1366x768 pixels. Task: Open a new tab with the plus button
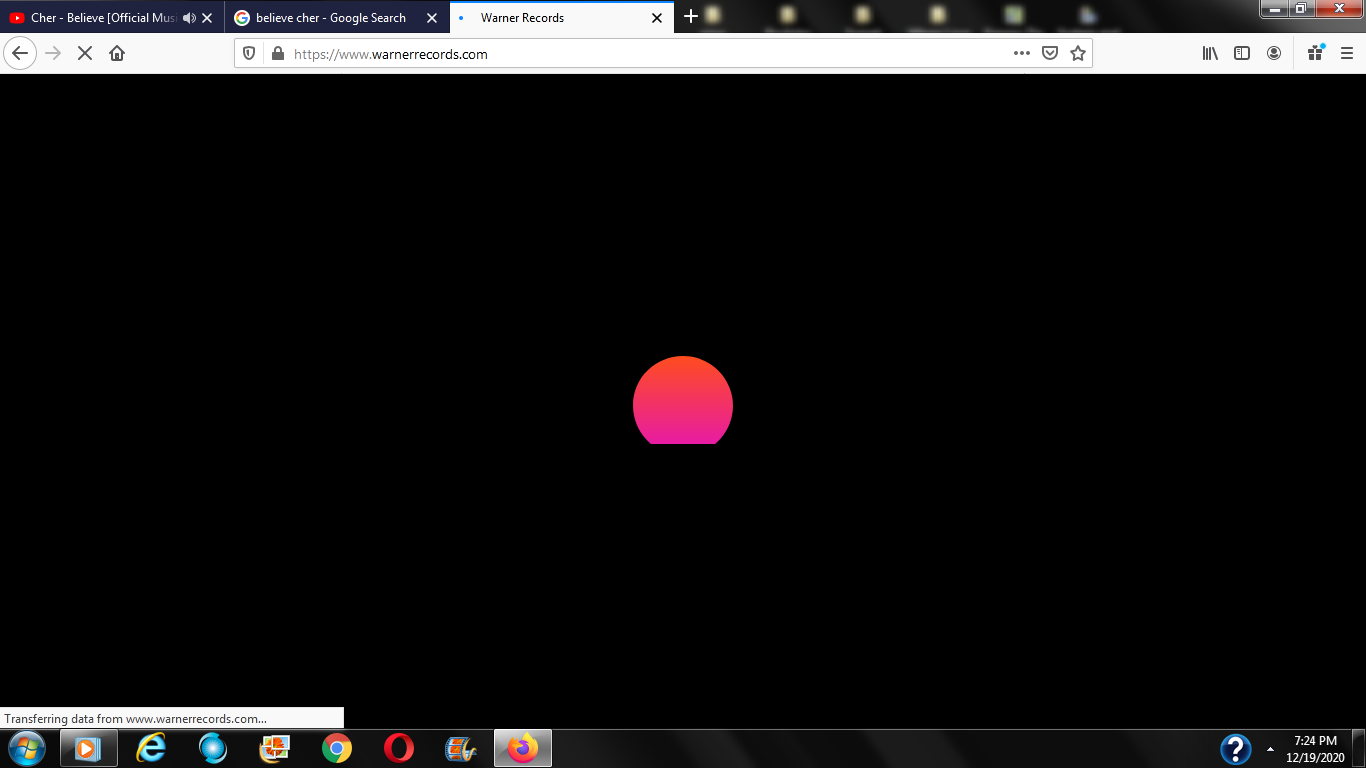(690, 17)
